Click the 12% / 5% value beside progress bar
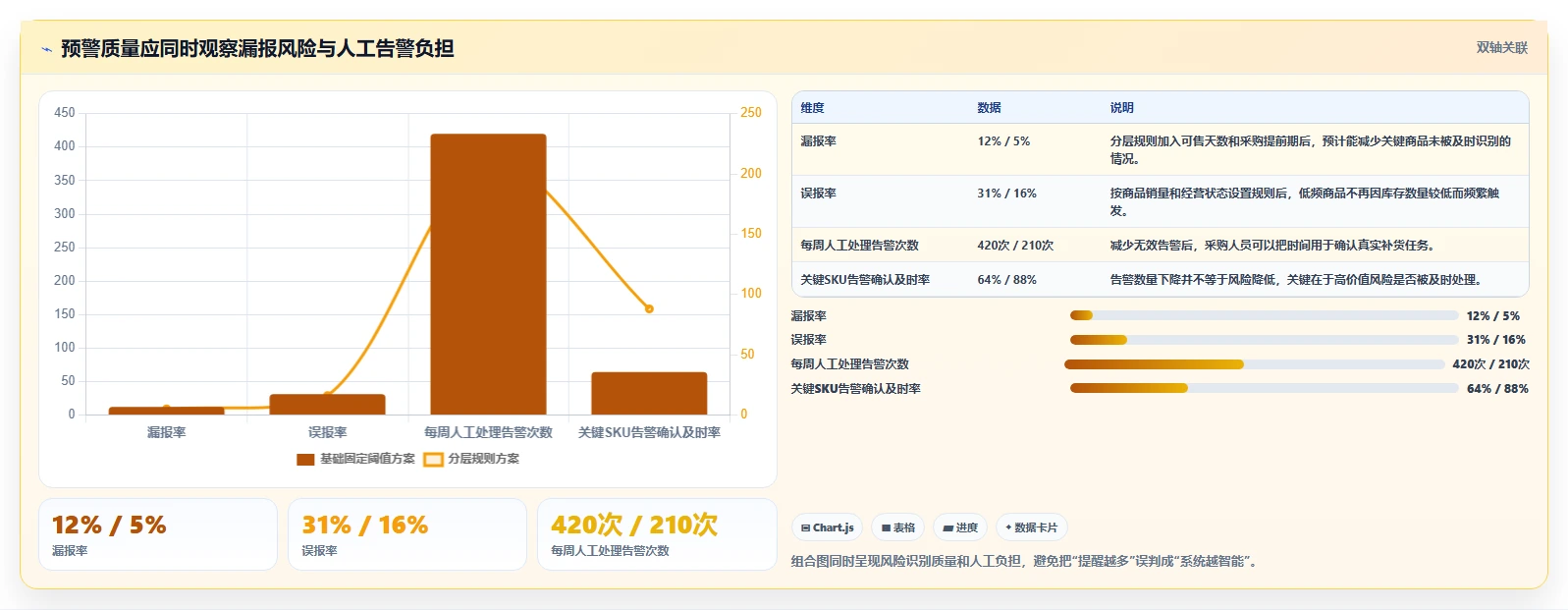The width and height of the screenshot is (1568, 610). point(1492,315)
